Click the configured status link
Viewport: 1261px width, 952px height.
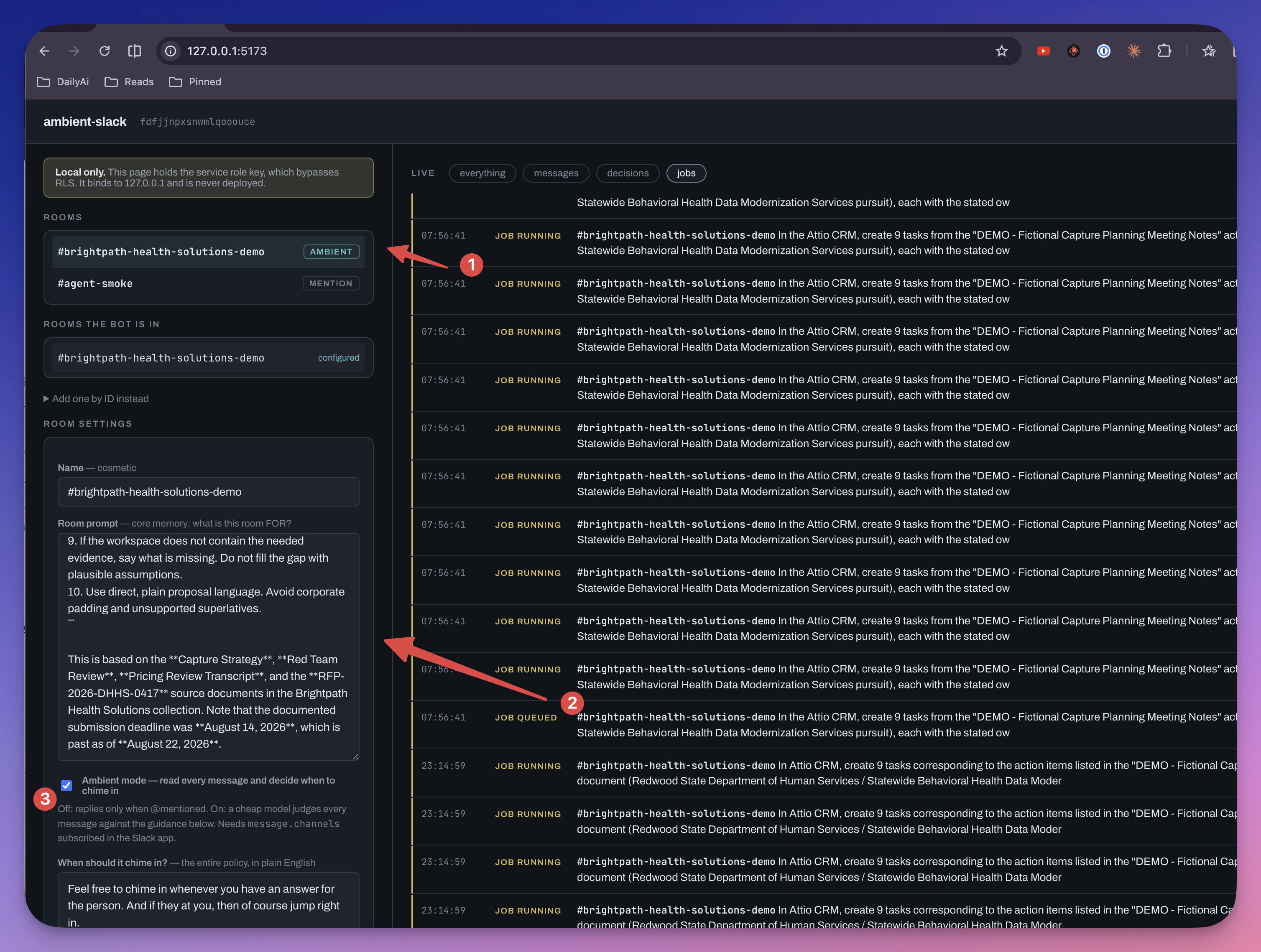click(x=339, y=358)
